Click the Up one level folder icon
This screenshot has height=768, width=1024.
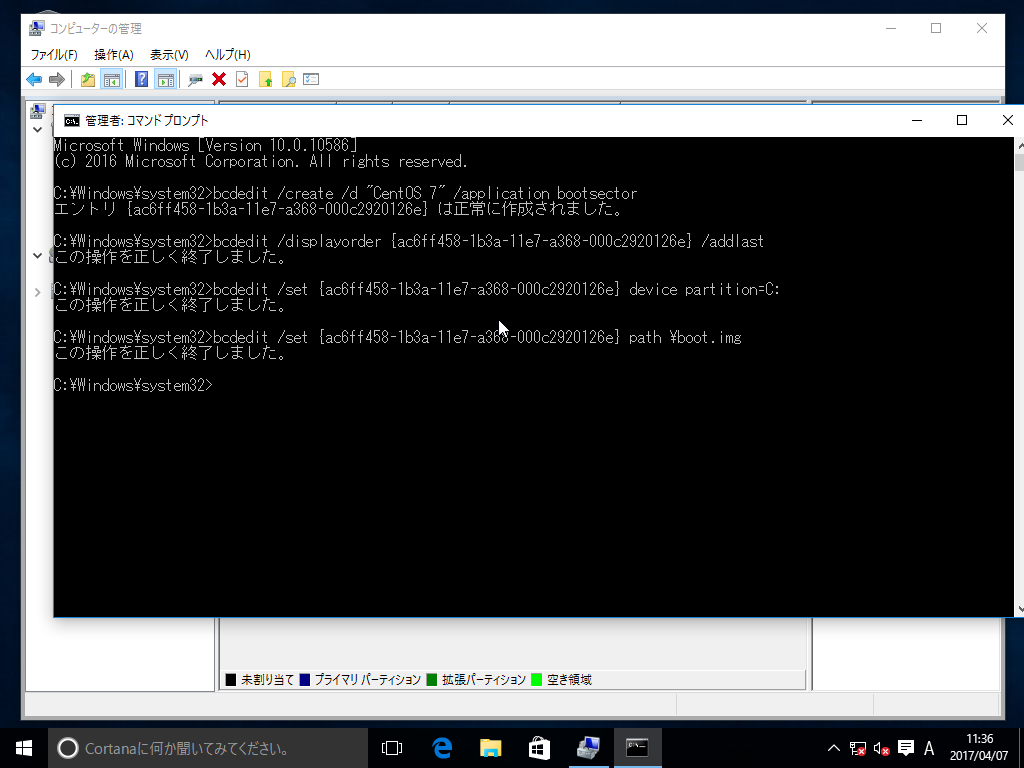click(88, 80)
